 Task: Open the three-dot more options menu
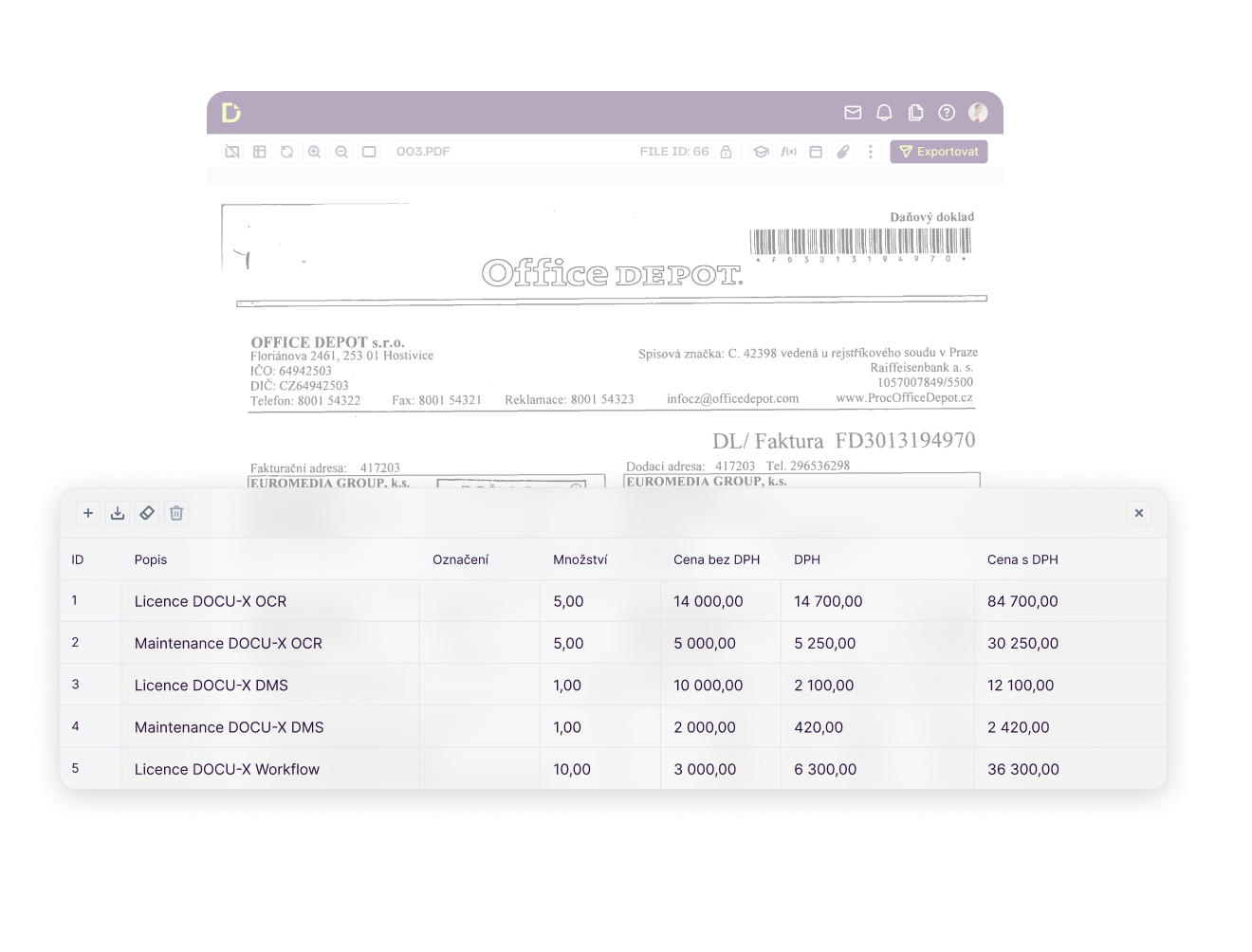pos(871,152)
